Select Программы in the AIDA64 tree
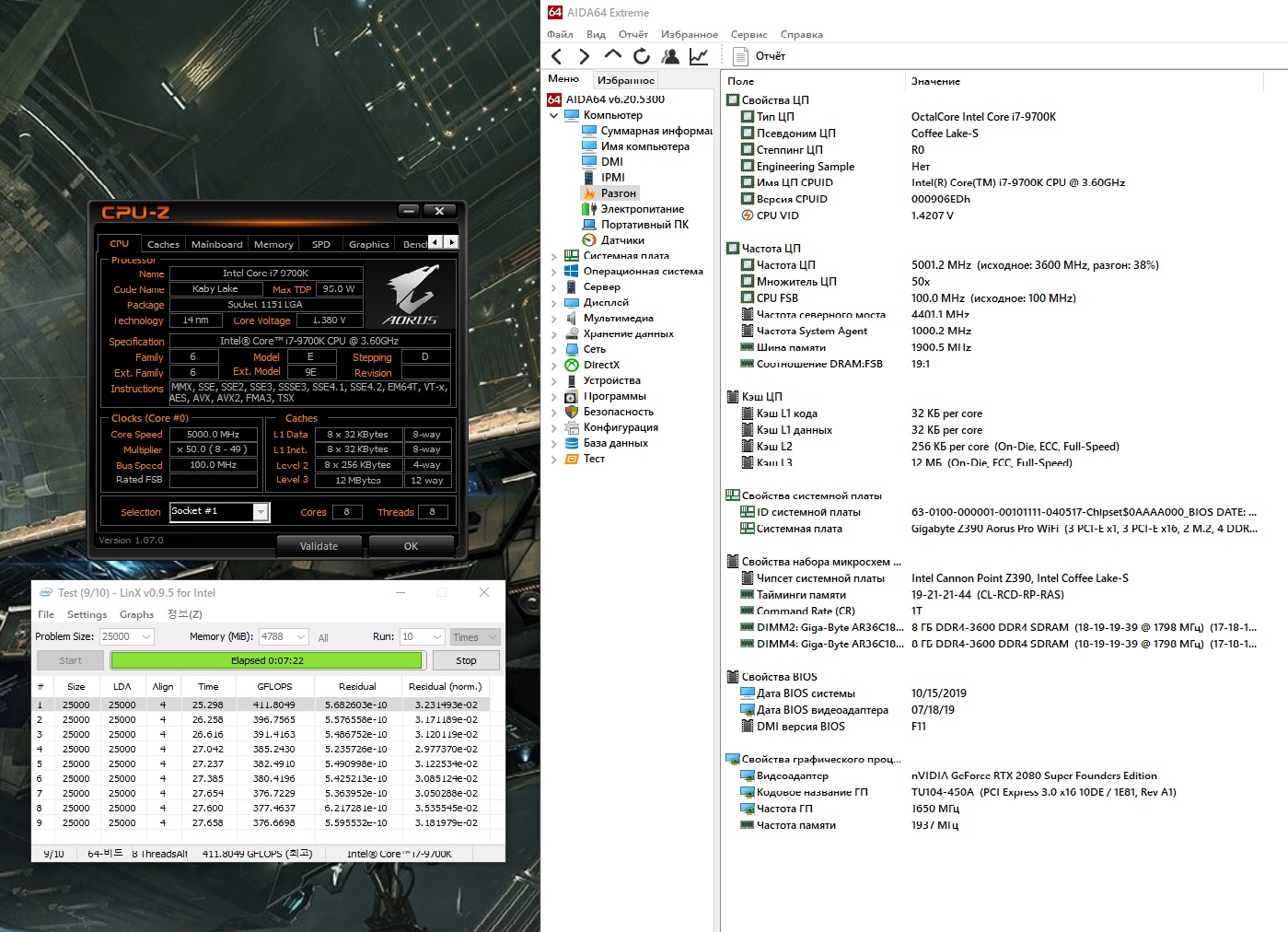 pos(605,396)
